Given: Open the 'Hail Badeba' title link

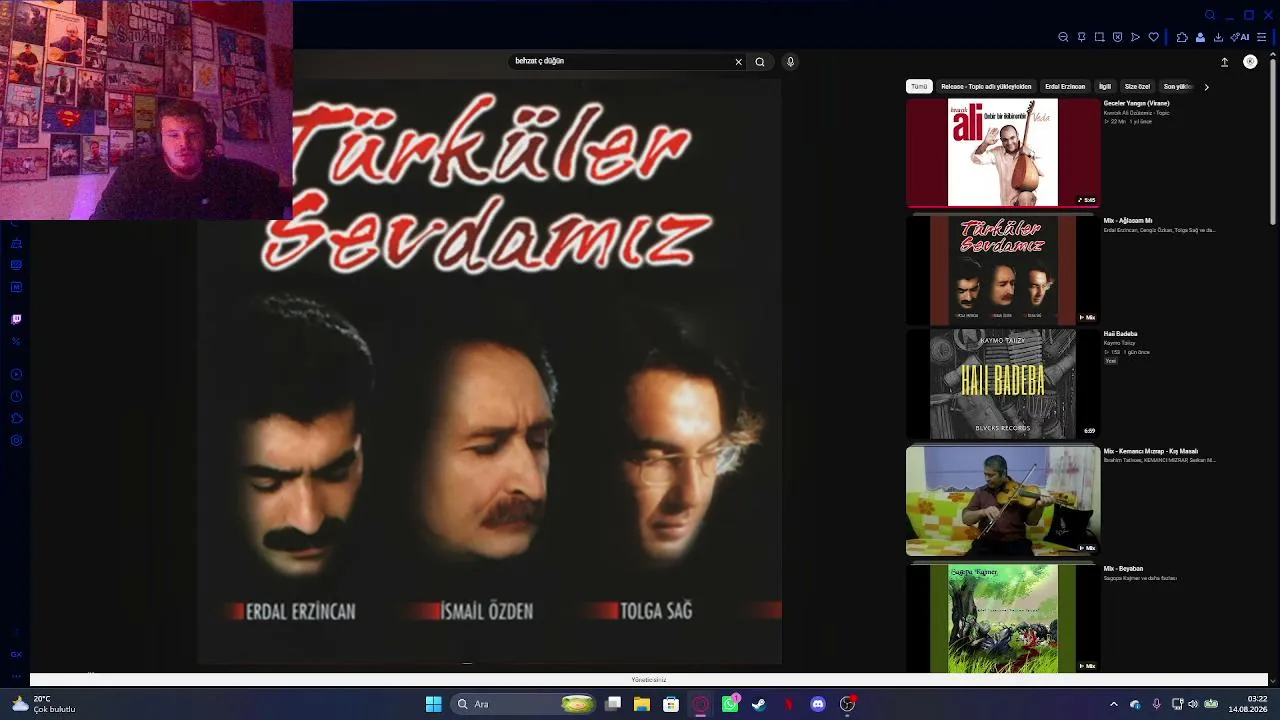Looking at the screenshot, I should click(x=1120, y=334).
